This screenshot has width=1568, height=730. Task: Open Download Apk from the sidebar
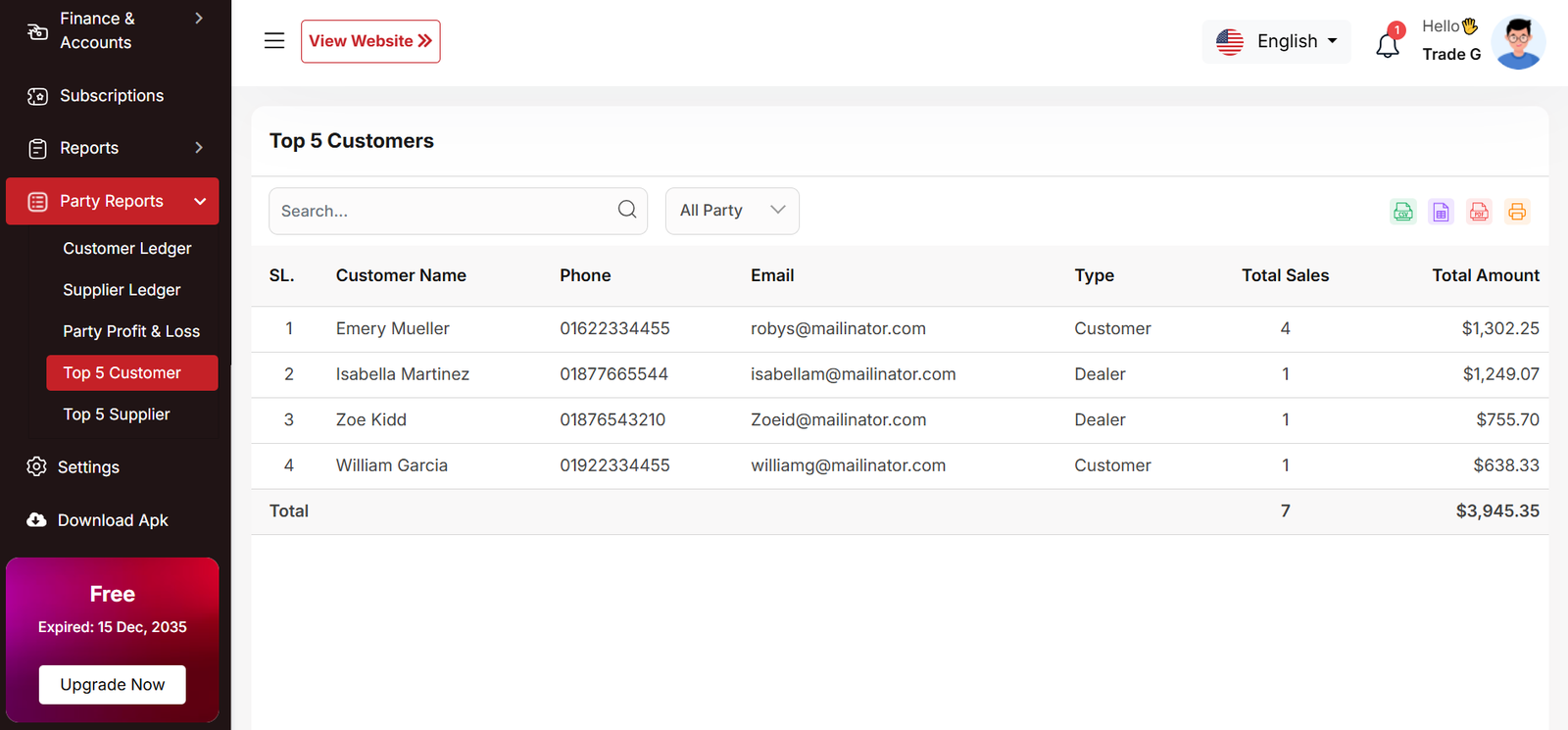coord(113,520)
